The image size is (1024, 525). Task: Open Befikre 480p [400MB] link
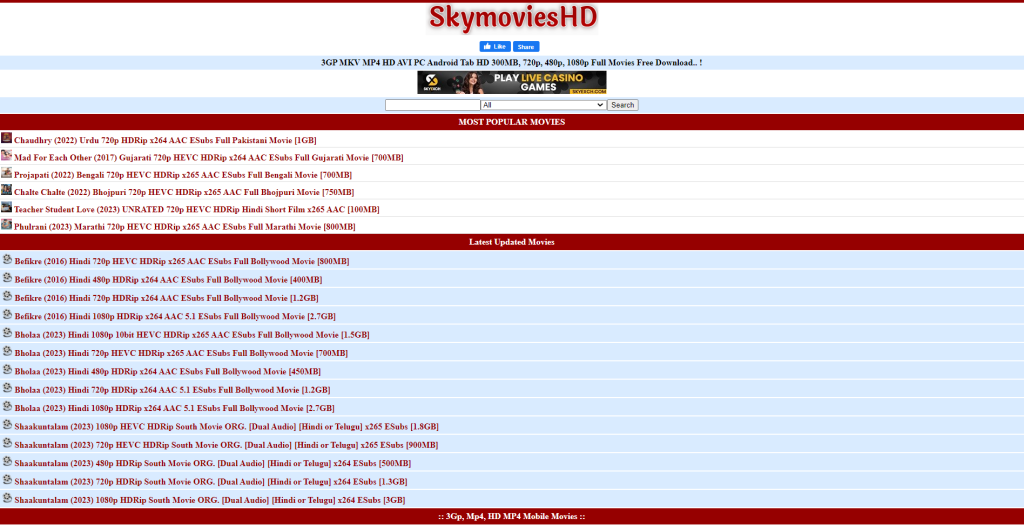pyautogui.click(x=168, y=279)
